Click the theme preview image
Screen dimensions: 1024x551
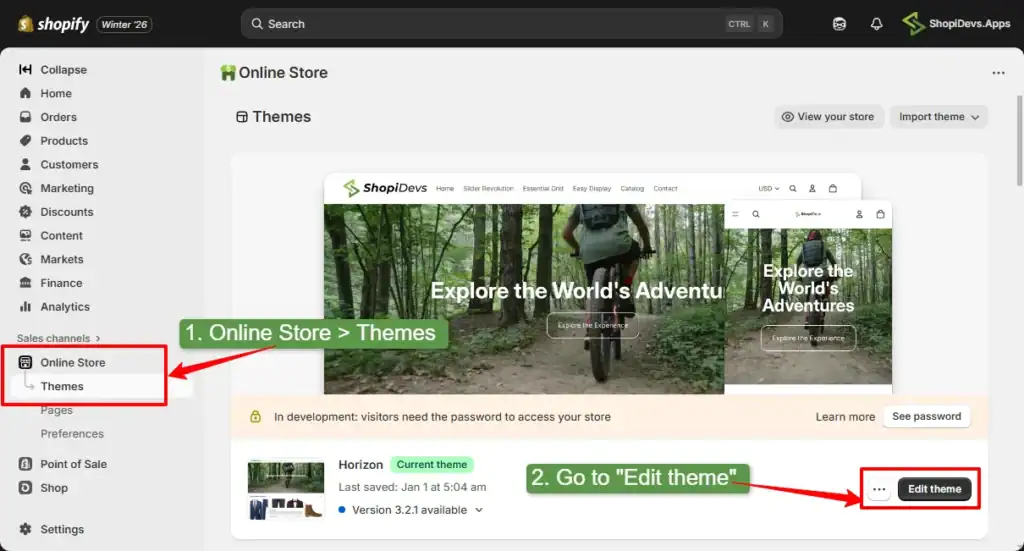tap(608, 284)
